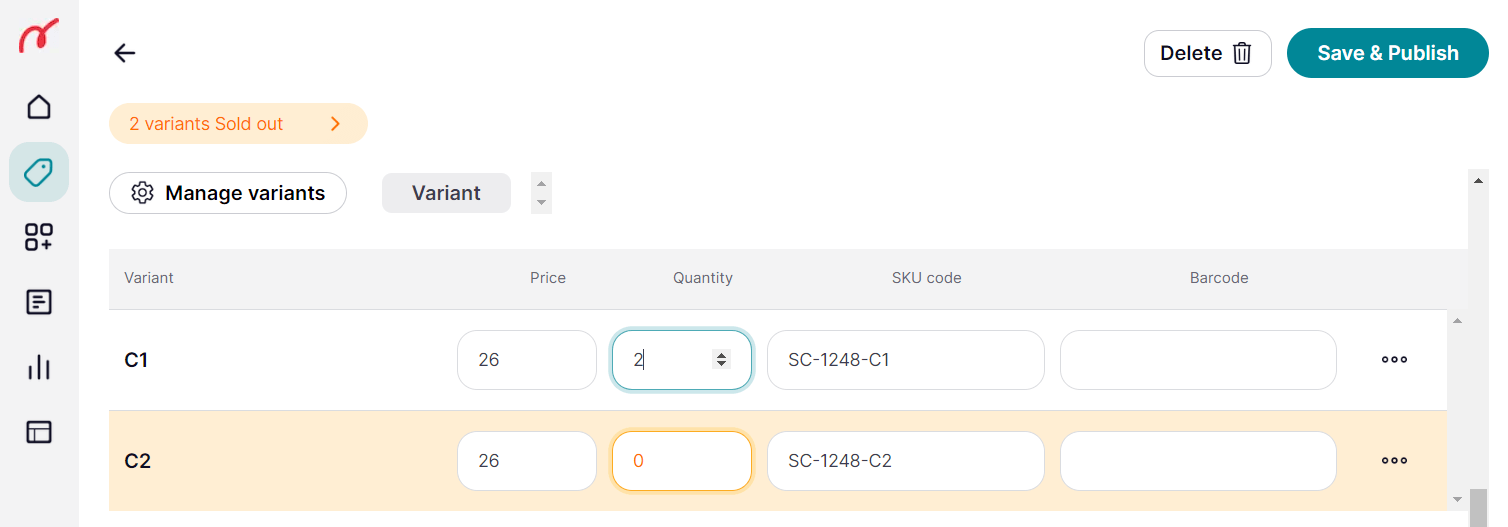Click the Manage variants button
This screenshot has width=1508, height=527.
(x=228, y=193)
